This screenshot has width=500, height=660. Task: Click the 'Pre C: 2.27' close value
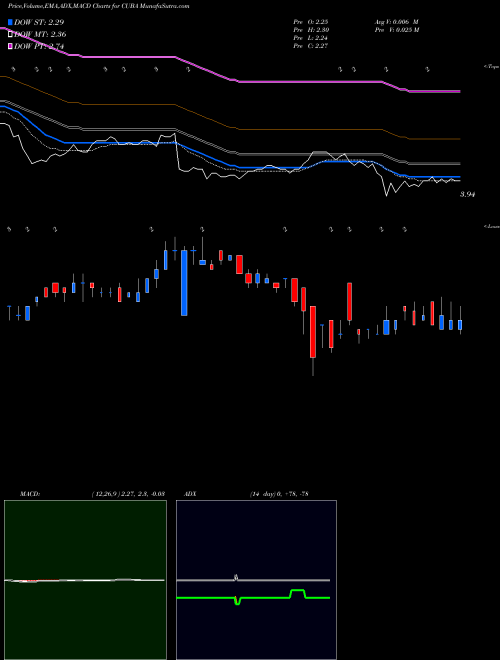(311, 46)
